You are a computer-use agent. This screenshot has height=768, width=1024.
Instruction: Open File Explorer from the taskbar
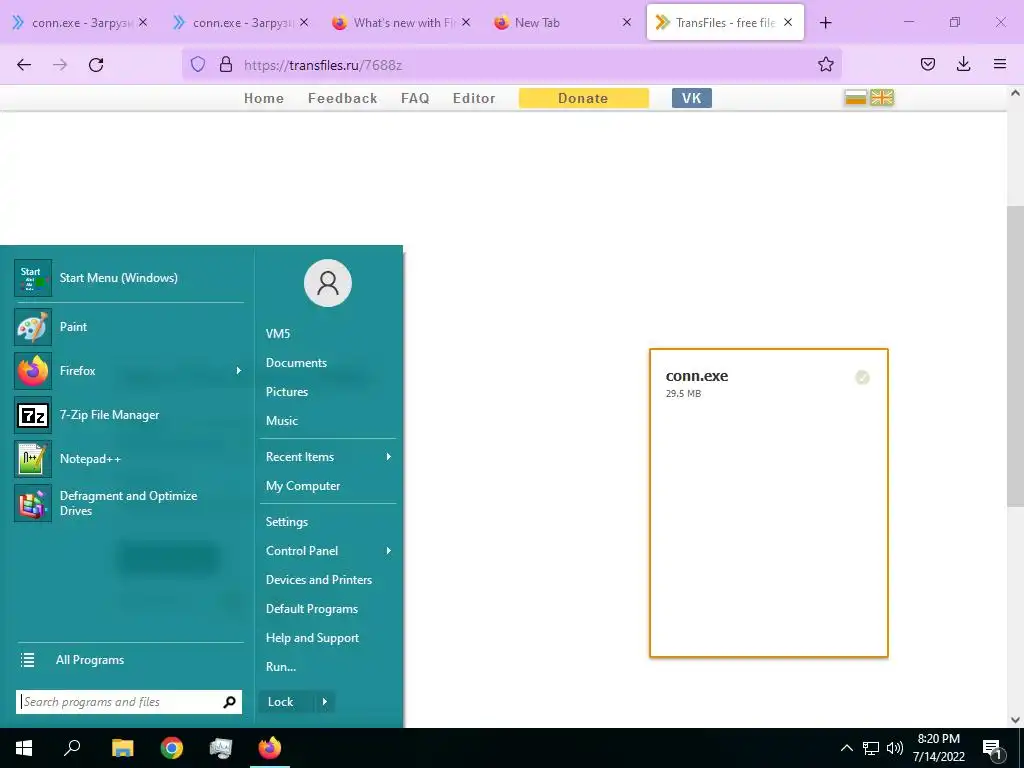point(122,748)
